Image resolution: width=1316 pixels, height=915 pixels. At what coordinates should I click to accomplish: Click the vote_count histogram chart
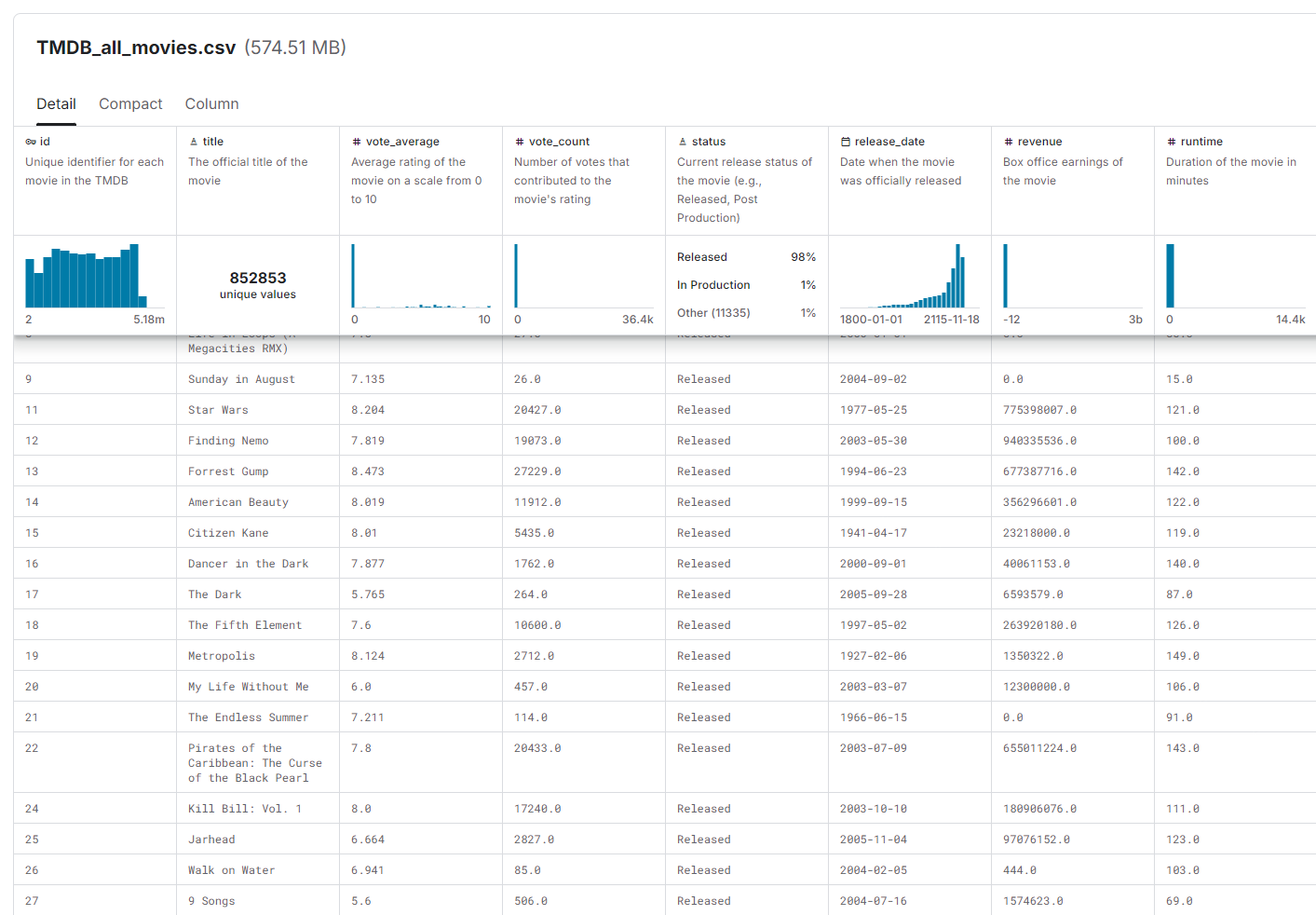[584, 276]
